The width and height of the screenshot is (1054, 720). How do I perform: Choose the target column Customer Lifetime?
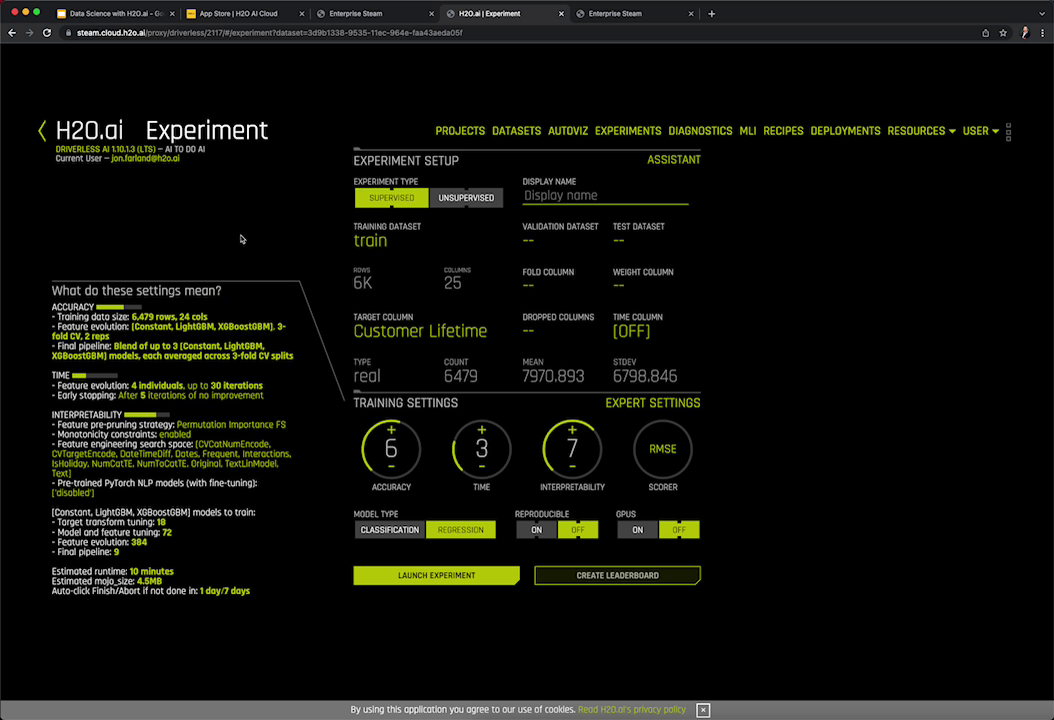[420, 331]
